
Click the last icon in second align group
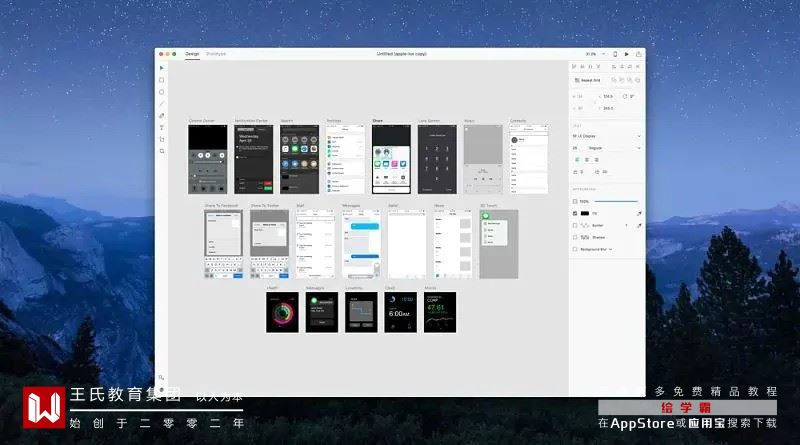(638, 67)
